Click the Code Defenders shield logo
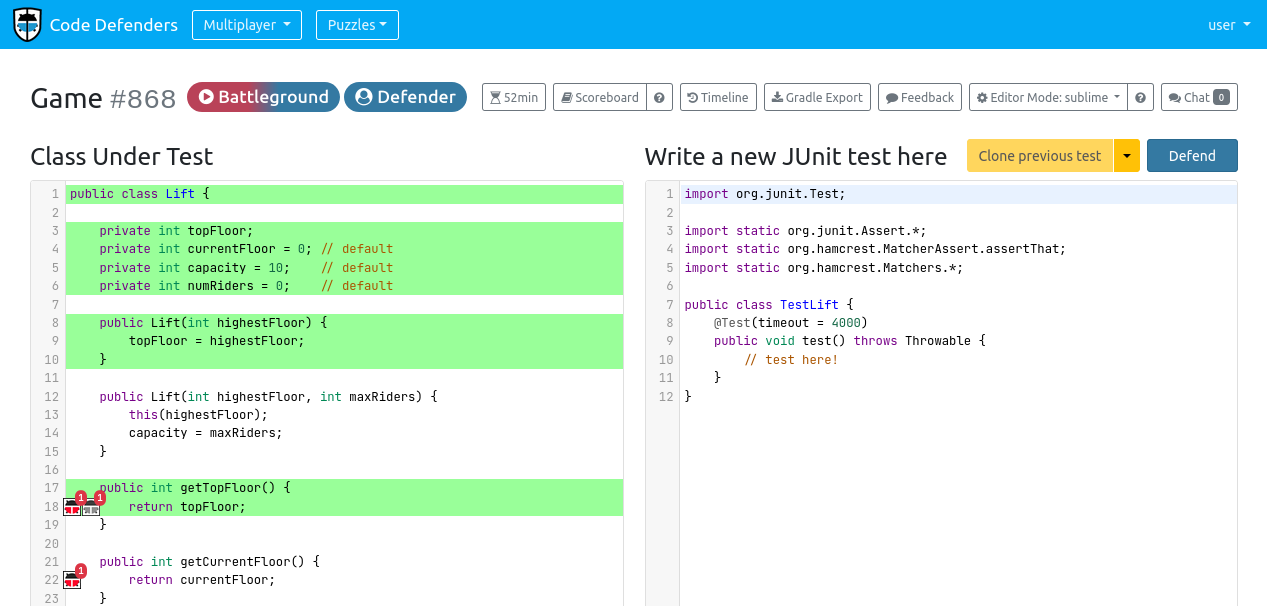 [27, 24]
